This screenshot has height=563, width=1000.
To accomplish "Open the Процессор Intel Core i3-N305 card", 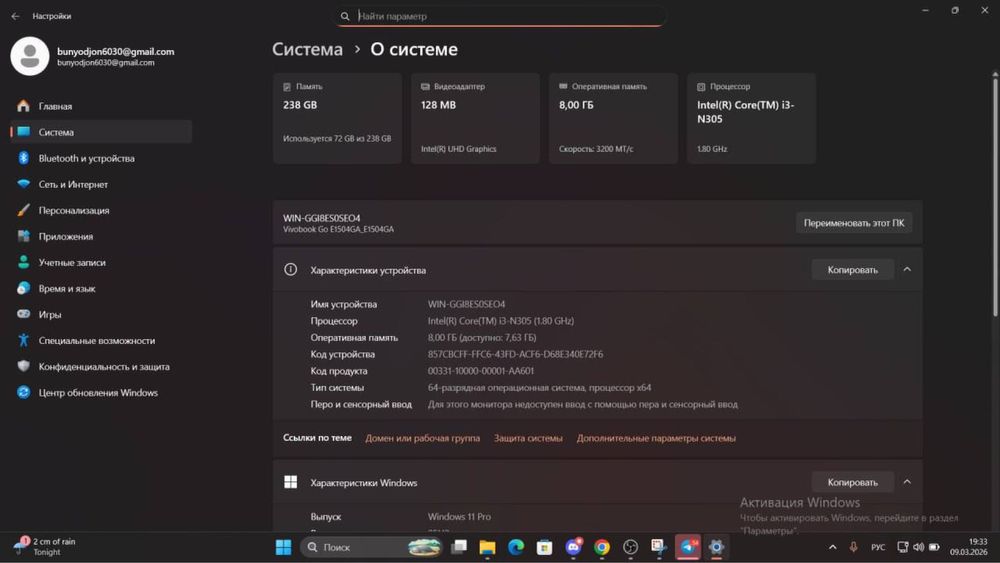I will tap(751, 119).
